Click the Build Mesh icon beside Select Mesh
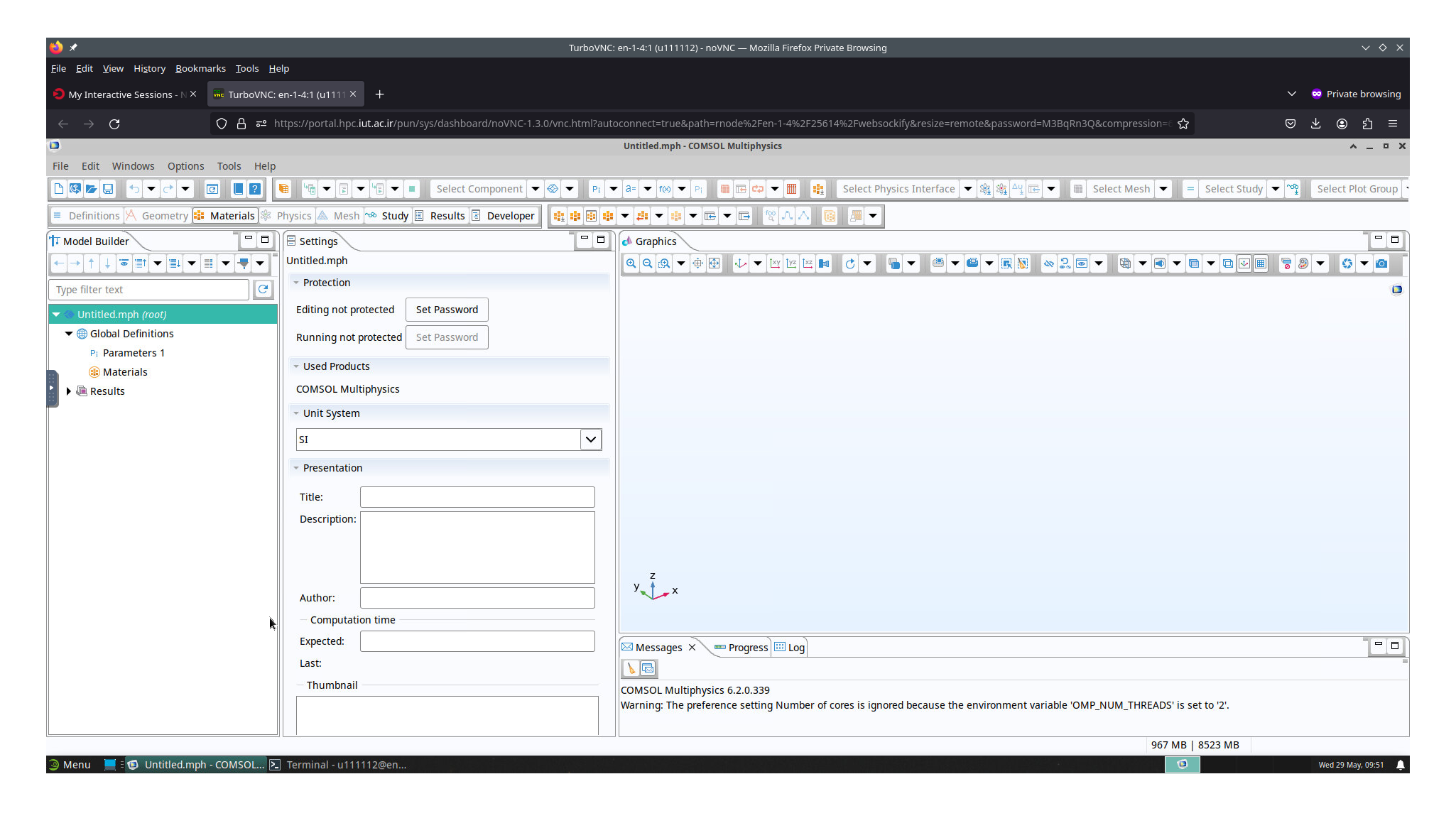 pyautogui.click(x=1078, y=189)
